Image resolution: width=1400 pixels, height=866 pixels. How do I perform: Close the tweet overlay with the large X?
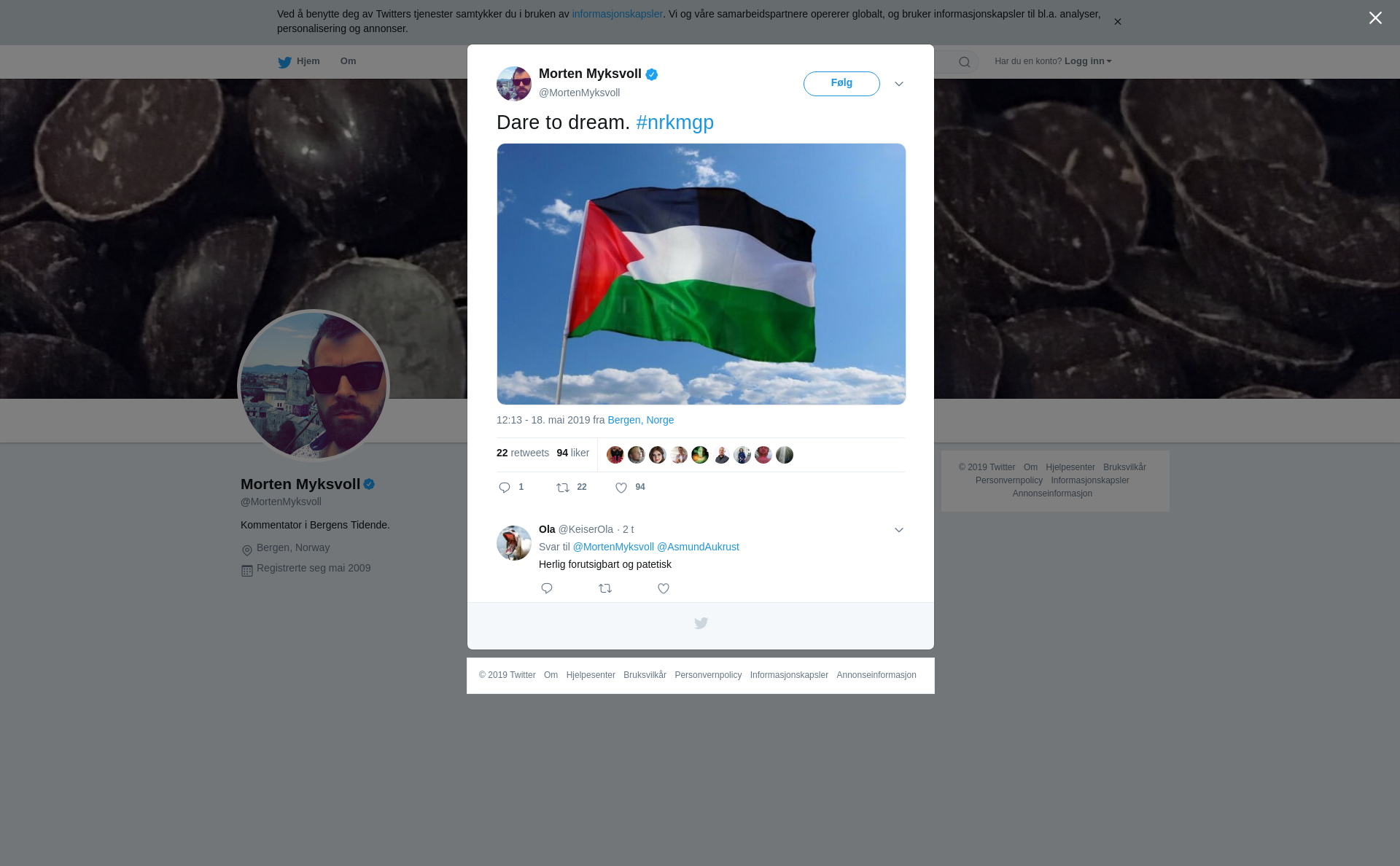pyautogui.click(x=1375, y=18)
